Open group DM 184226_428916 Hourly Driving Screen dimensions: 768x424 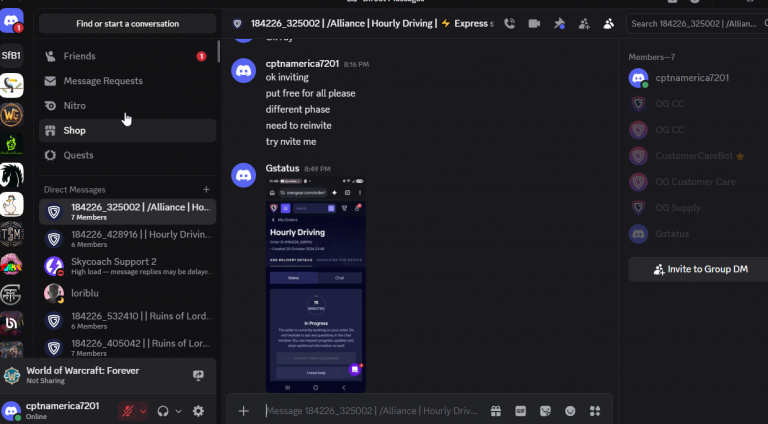click(127, 239)
